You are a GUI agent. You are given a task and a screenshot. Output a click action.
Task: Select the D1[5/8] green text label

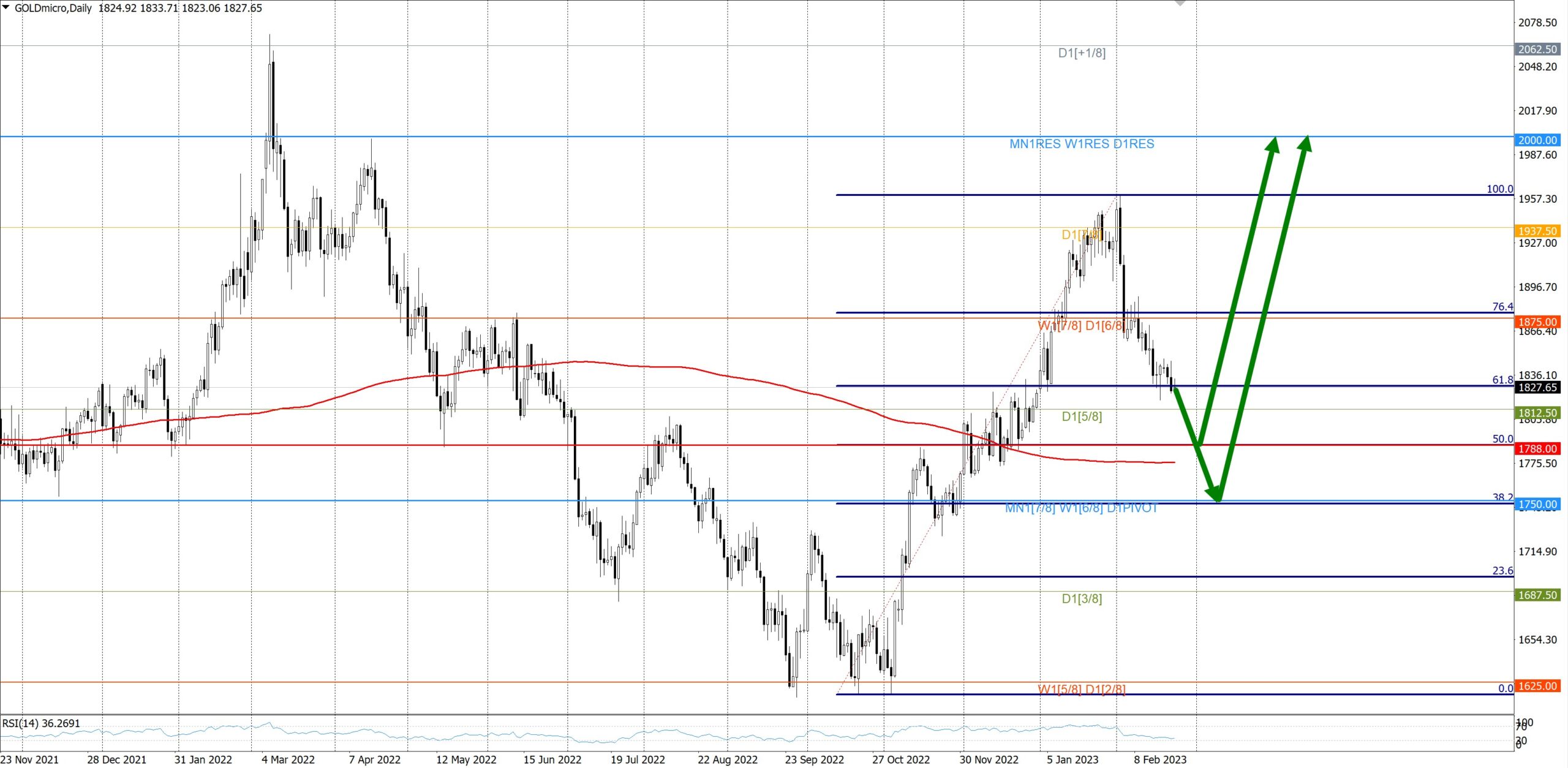pos(1082,416)
